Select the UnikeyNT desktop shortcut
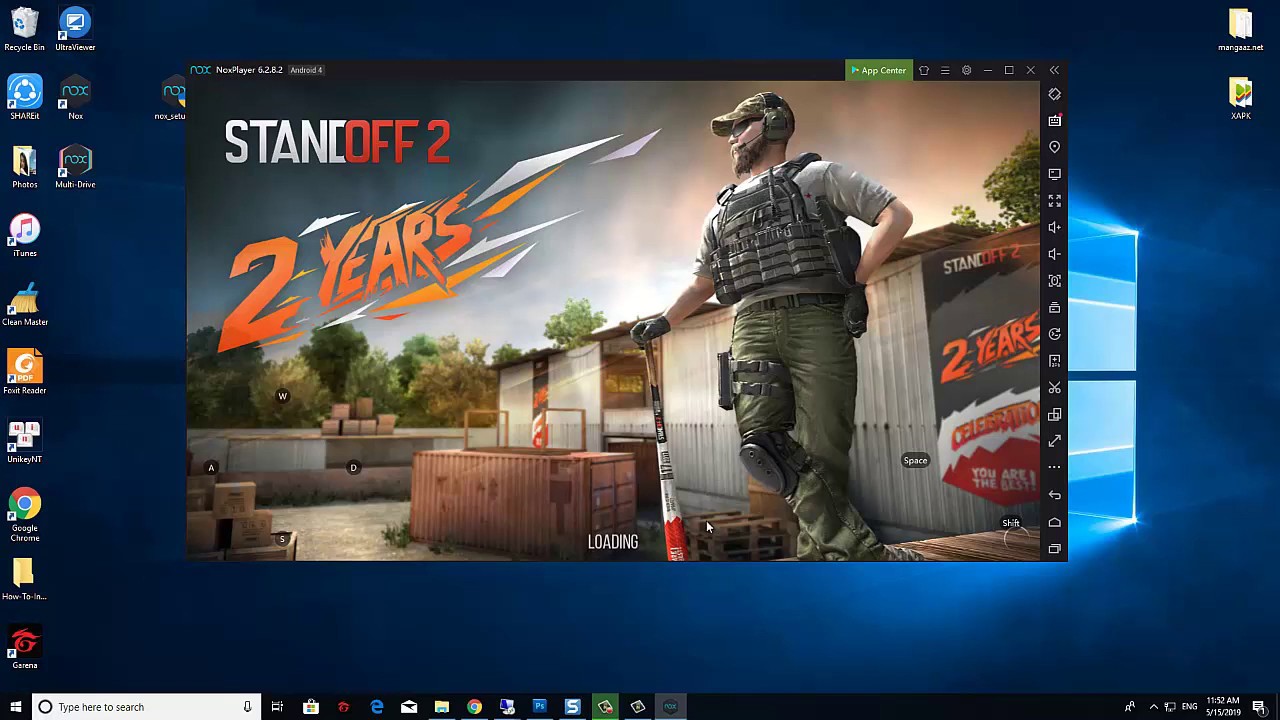This screenshot has width=1280, height=720. pos(24,442)
